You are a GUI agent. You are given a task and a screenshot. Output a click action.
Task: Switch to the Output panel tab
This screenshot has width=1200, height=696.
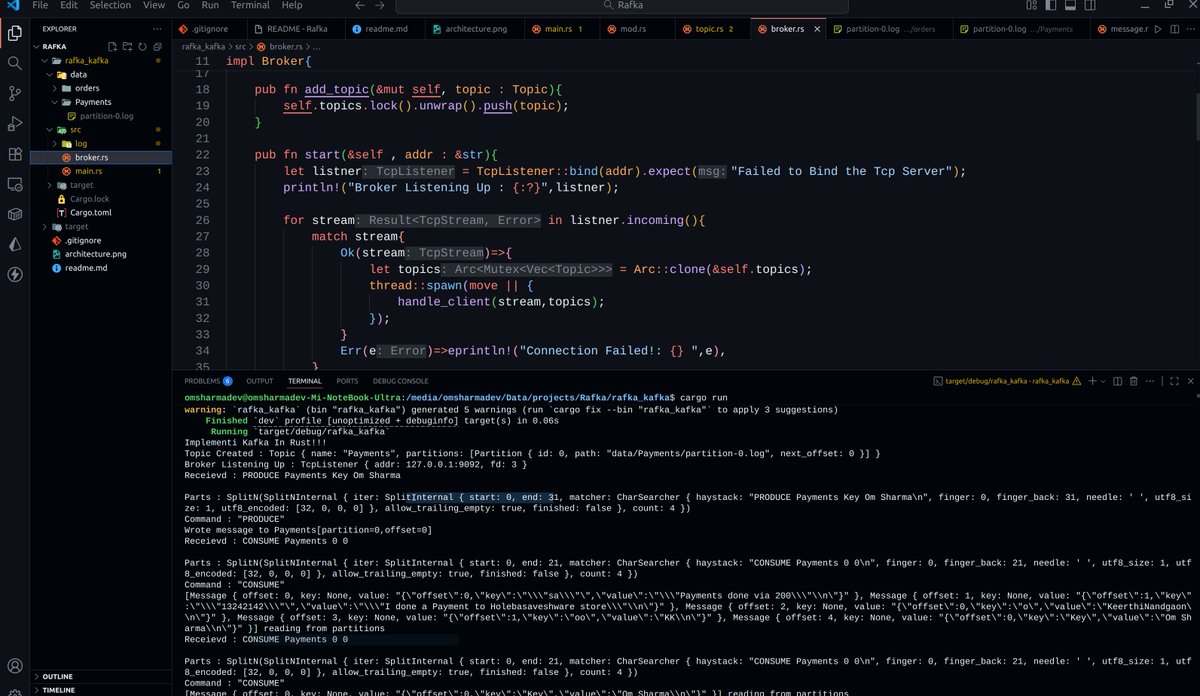260,381
